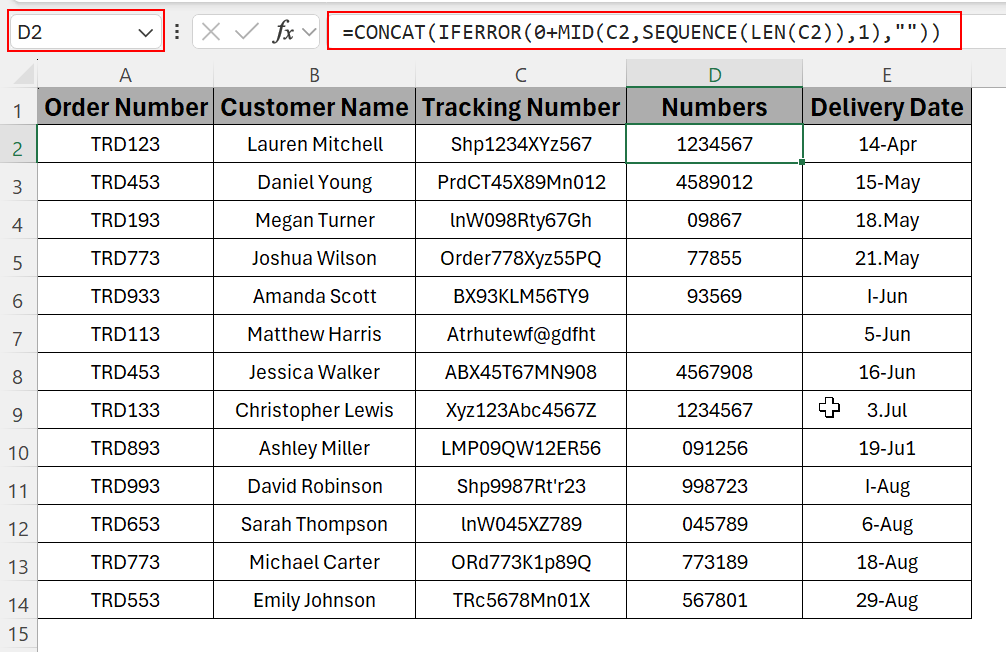Click order number cell TRD933

point(125,297)
